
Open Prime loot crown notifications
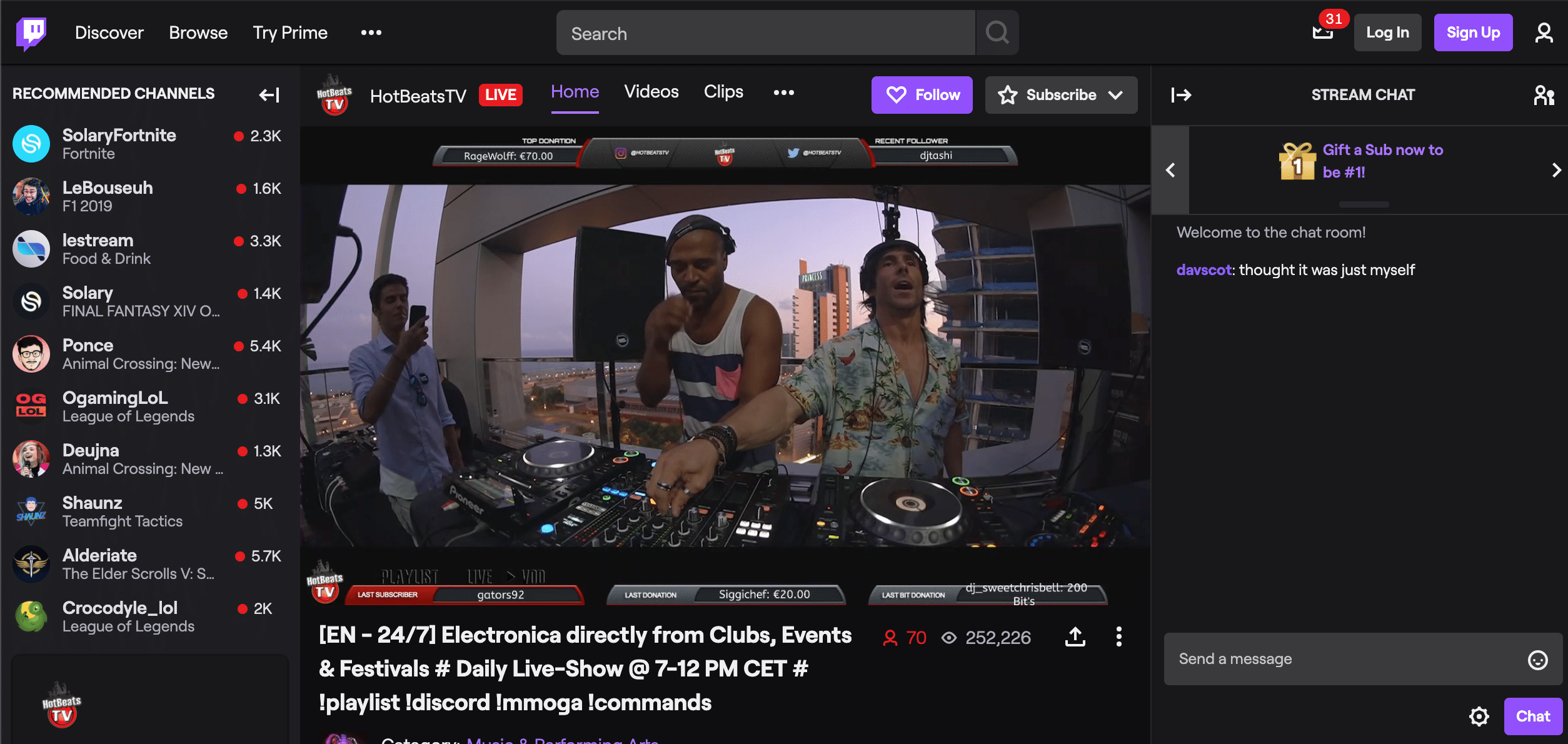point(1323,31)
